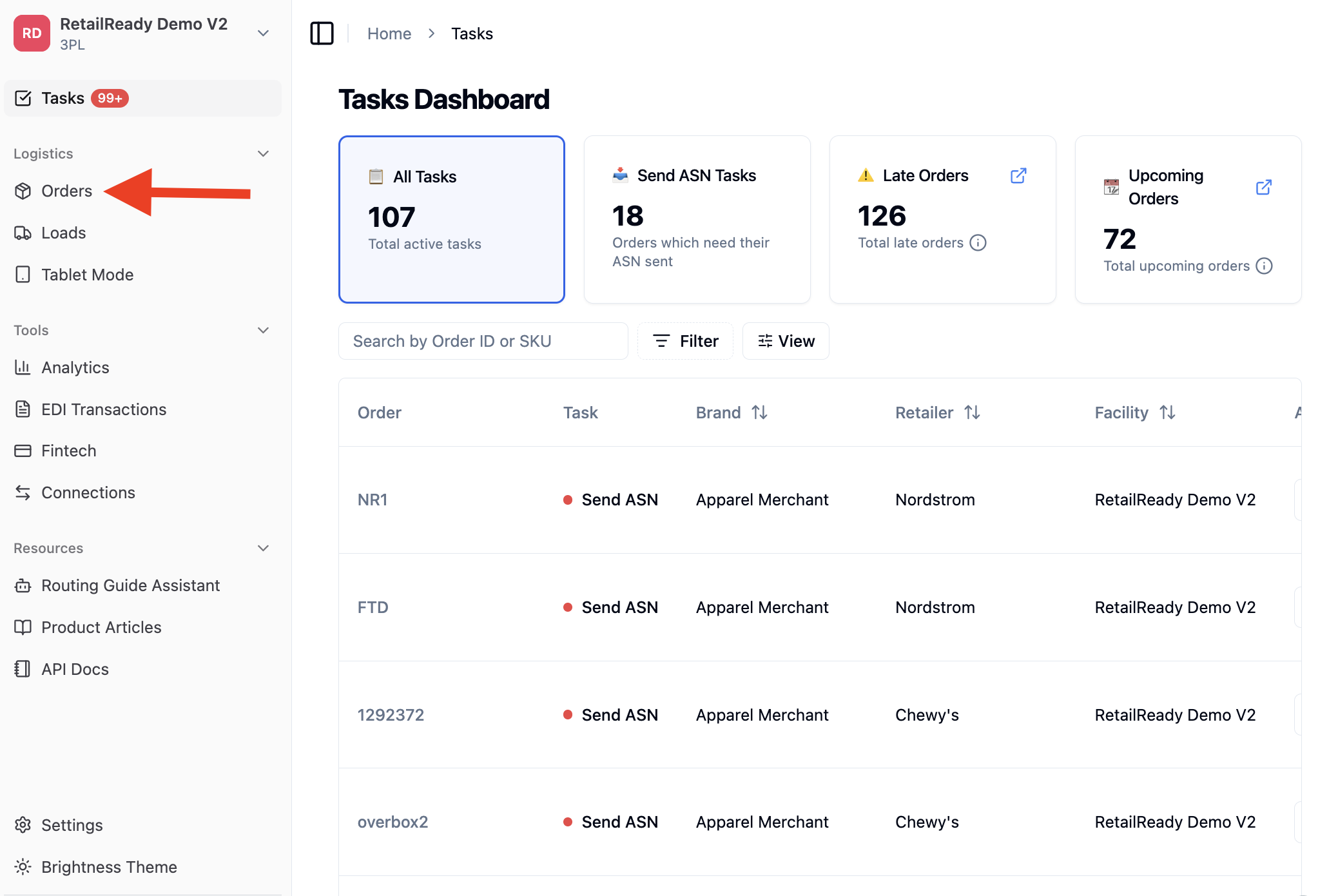Collapse the Logistics section
The width and height of the screenshot is (1338, 896).
pos(263,153)
